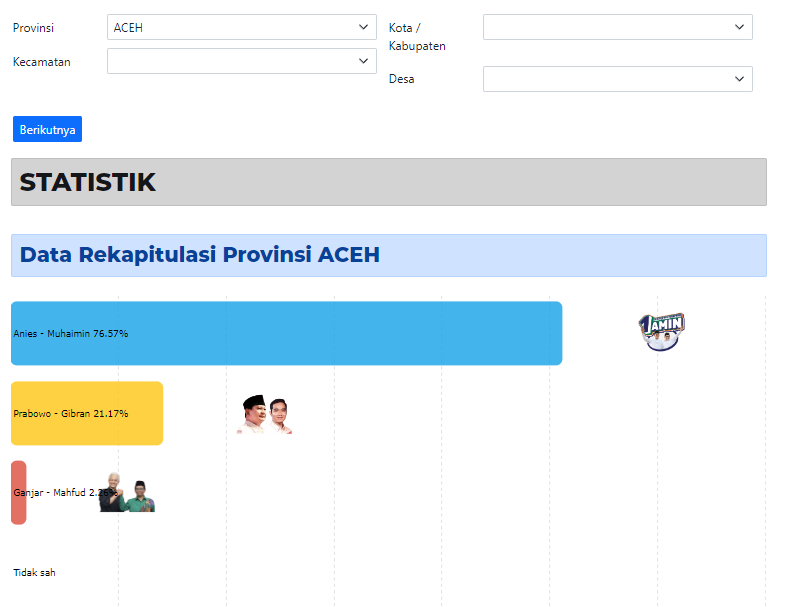This screenshot has width=790, height=607.
Task: Expand the Kecamatan dropdown
Action: (241, 61)
